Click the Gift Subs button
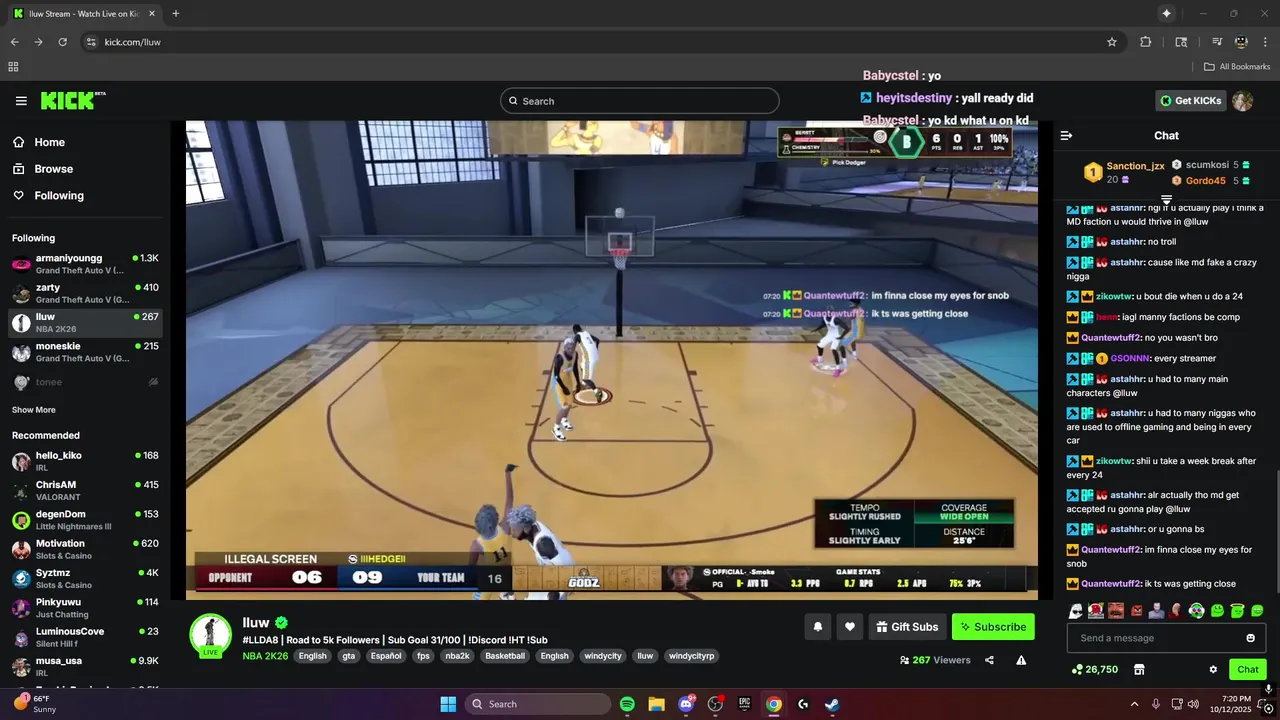Image resolution: width=1280 pixels, height=720 pixels. click(907, 627)
